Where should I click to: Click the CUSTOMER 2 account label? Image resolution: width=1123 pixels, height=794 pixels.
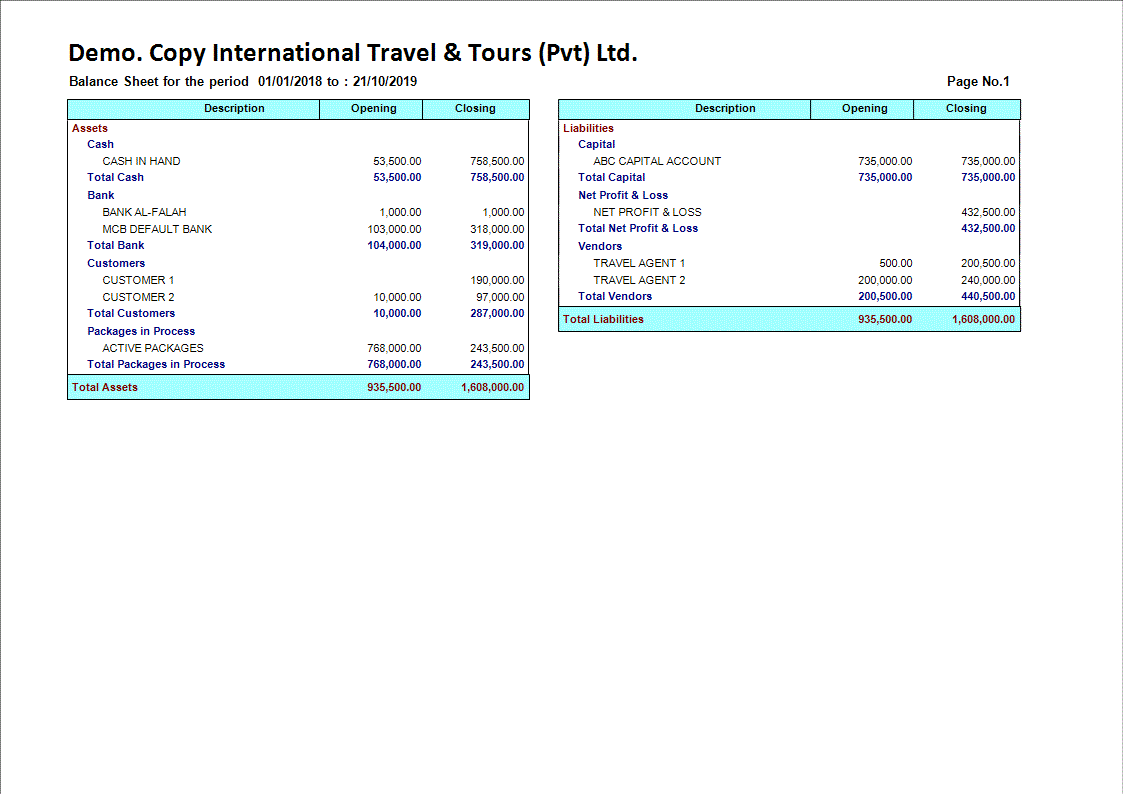coord(138,297)
